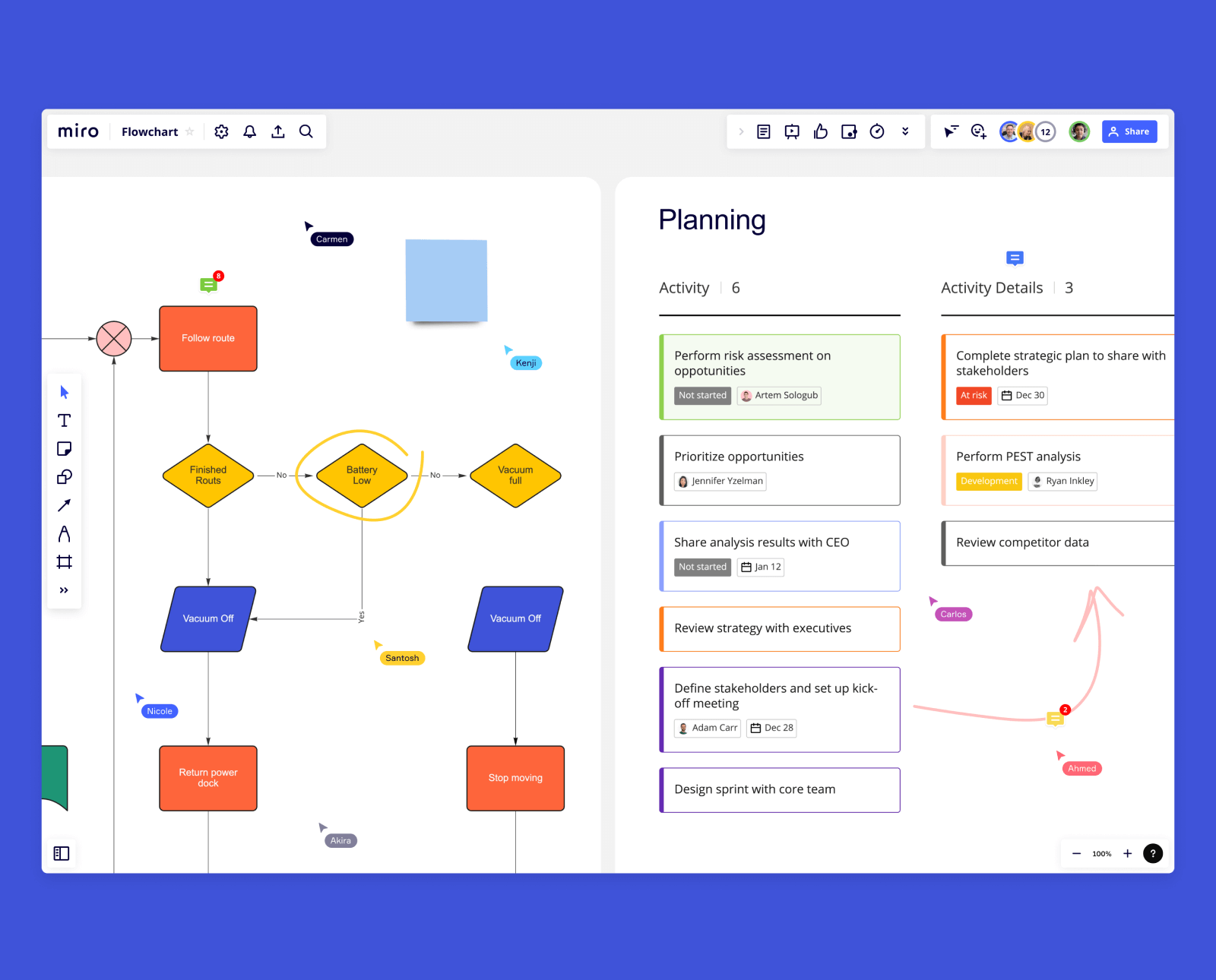Expand more apps double-chevron dropdown

[905, 131]
